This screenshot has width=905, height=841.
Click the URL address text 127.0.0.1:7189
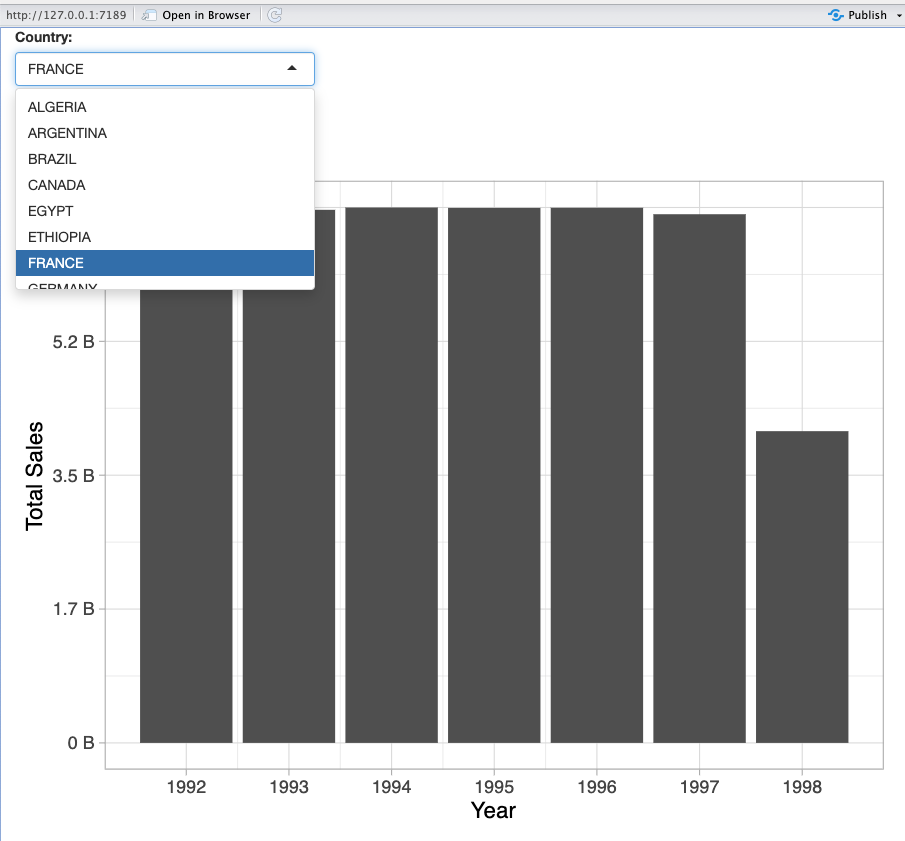coord(65,15)
